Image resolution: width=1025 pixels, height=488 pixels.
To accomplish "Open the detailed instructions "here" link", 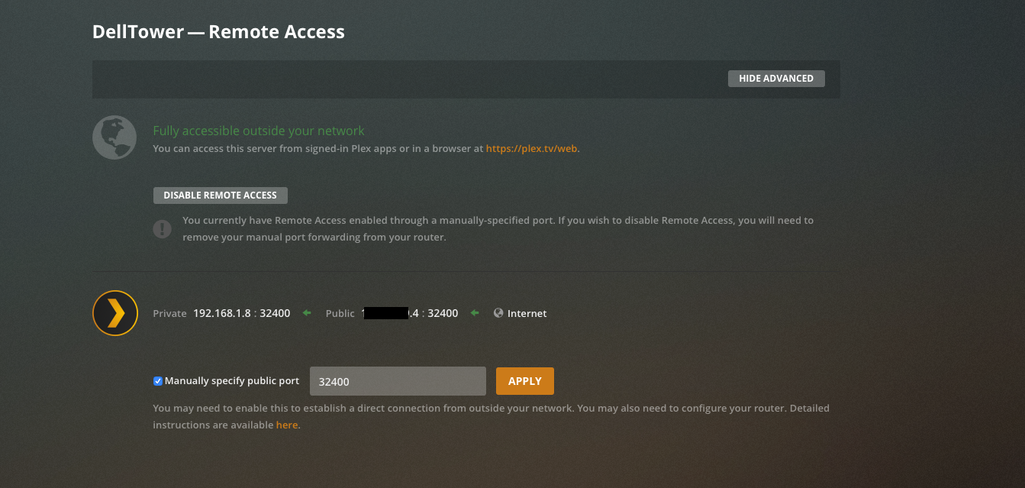I will coord(287,425).
